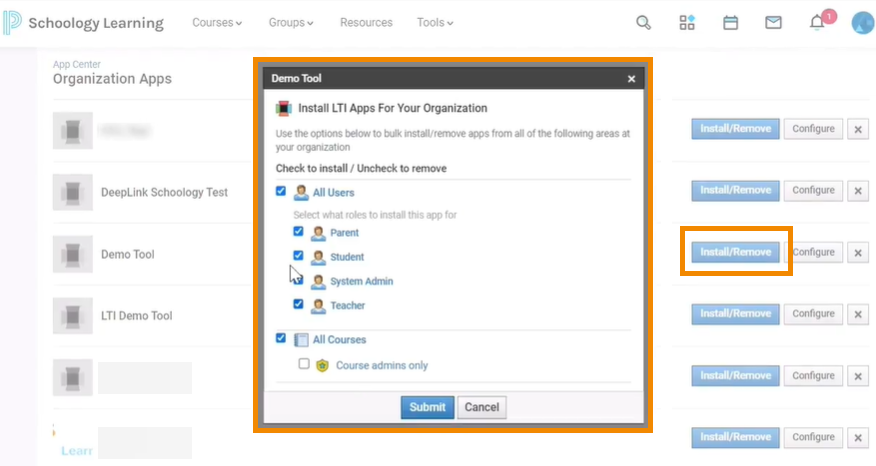
Task: Click Configure for DeepLink Schoology Test
Action: pos(813,190)
